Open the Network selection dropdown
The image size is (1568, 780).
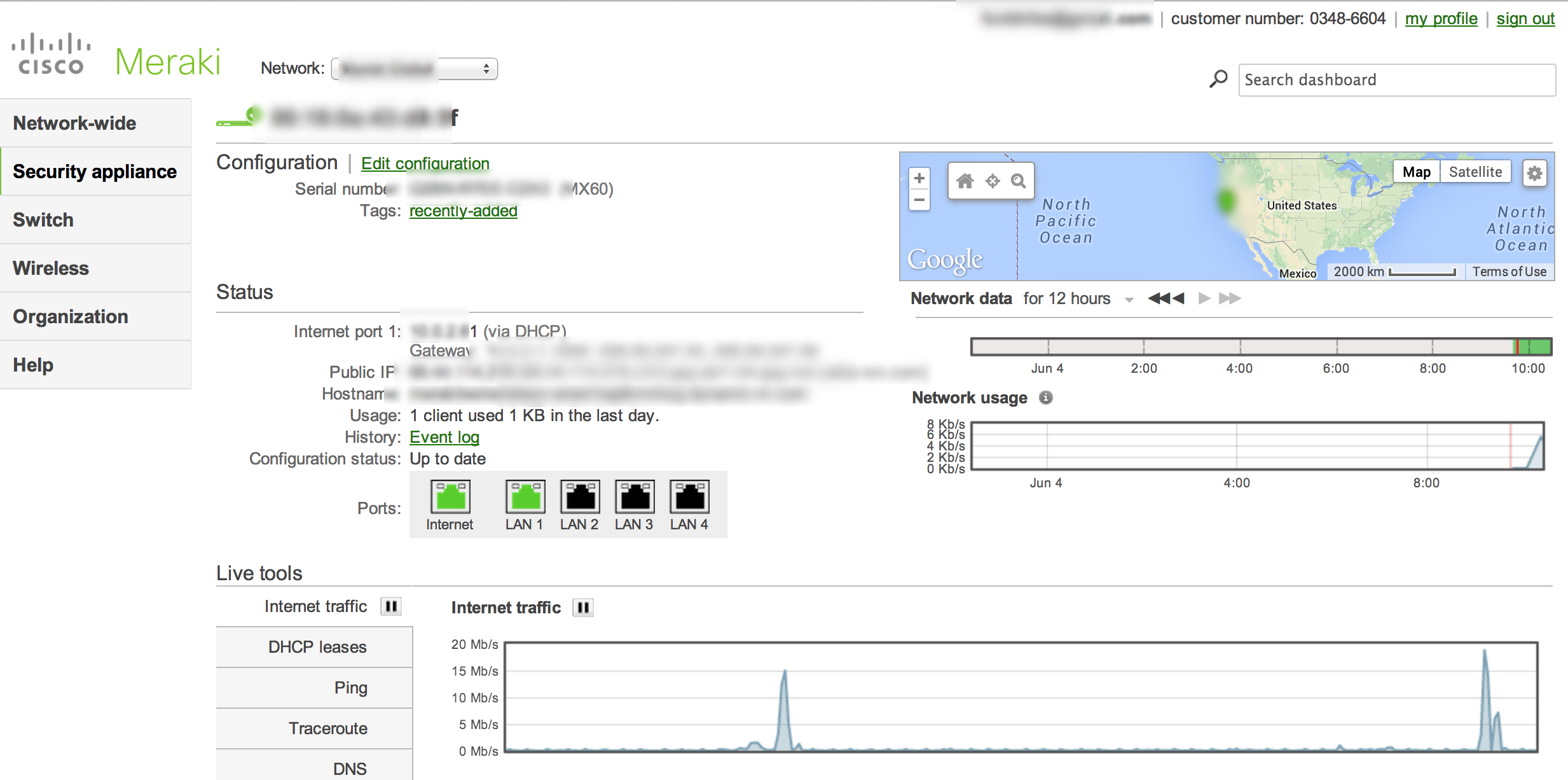click(x=415, y=69)
